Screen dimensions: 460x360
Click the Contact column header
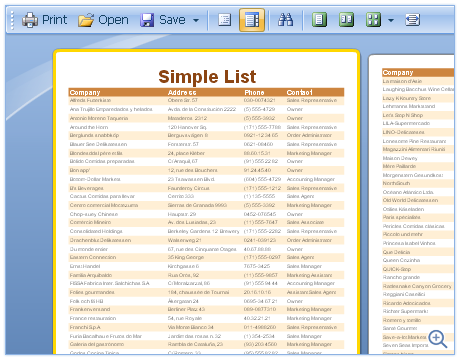(300, 92)
